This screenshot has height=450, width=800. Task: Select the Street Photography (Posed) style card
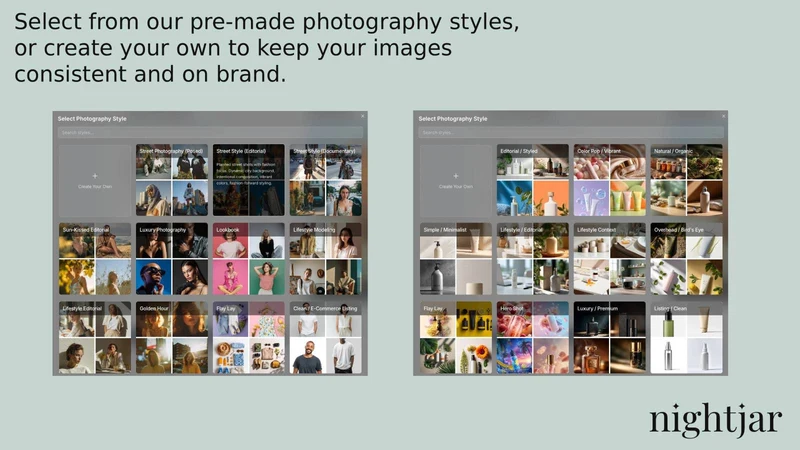(172, 180)
